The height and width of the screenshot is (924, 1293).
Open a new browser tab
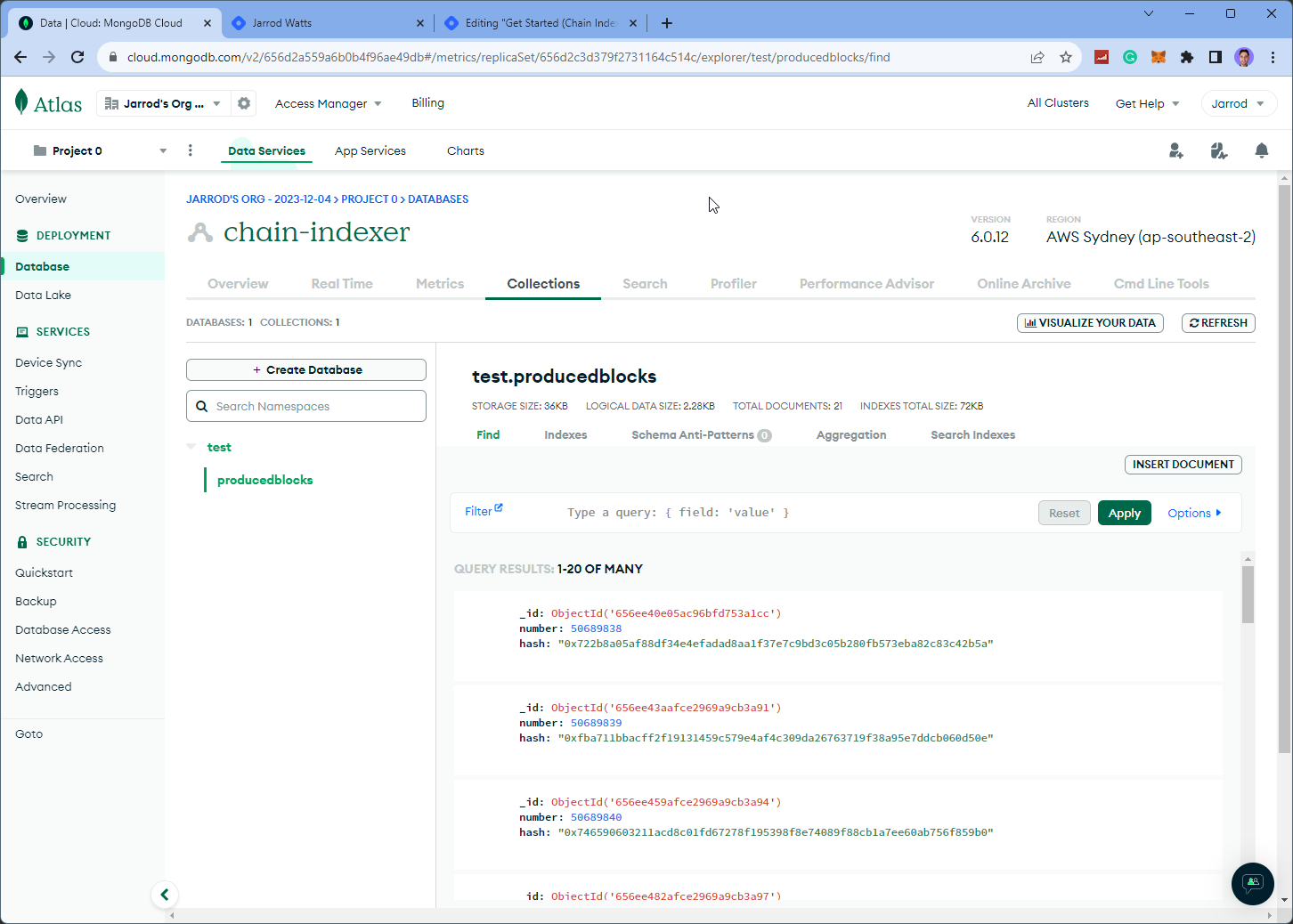pyautogui.click(x=667, y=23)
